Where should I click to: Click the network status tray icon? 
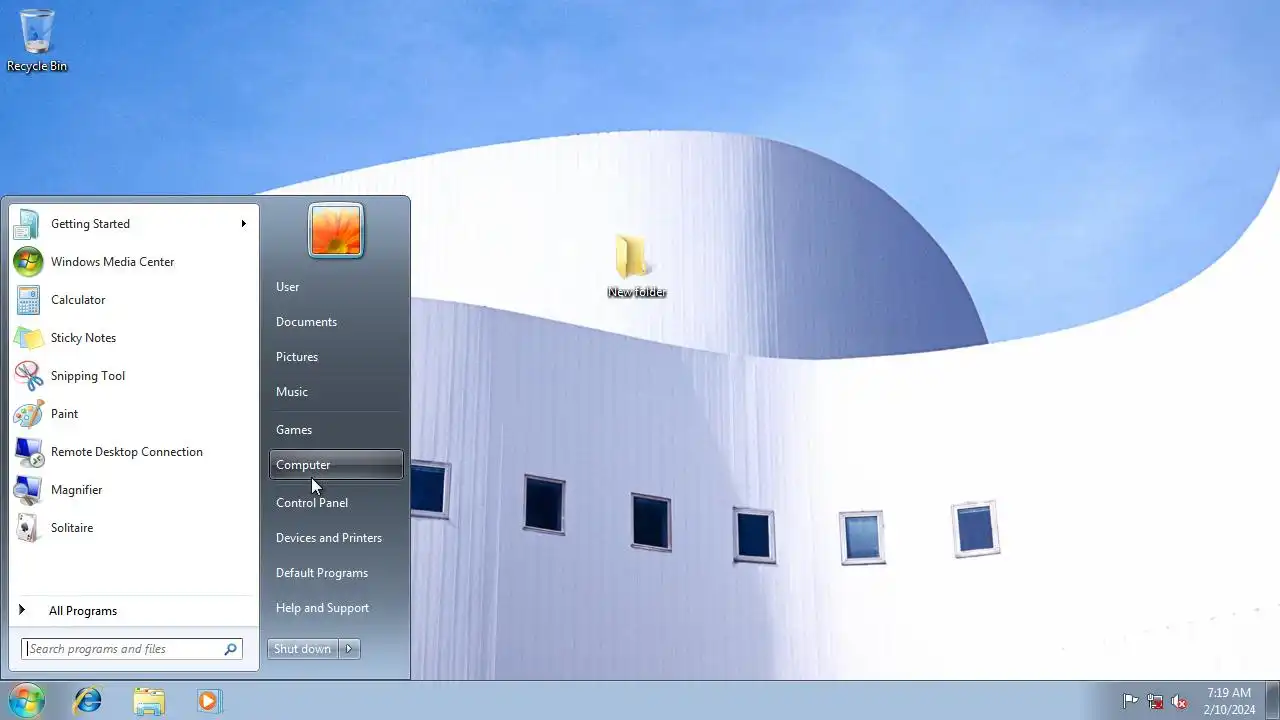click(1155, 701)
